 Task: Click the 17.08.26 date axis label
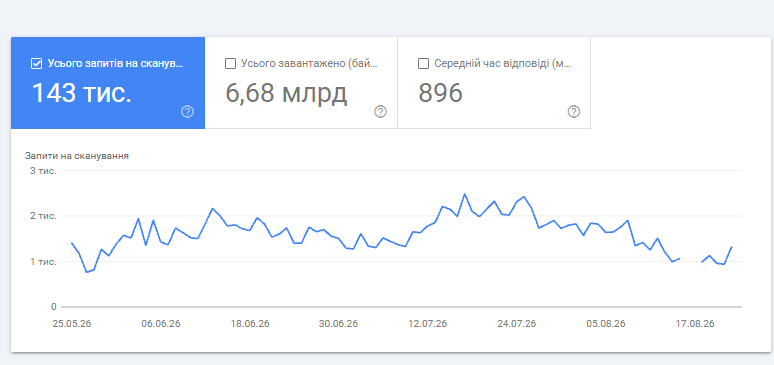tap(695, 324)
